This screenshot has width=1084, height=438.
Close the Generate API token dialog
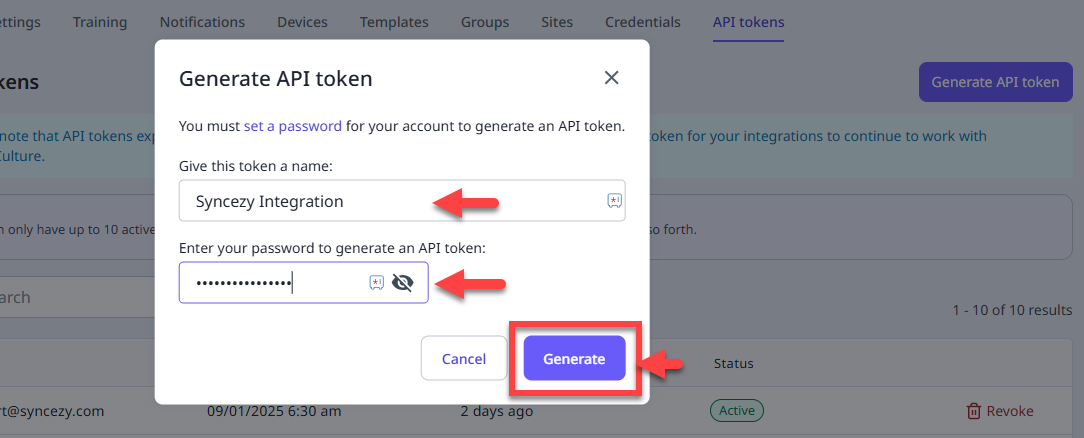click(x=611, y=77)
